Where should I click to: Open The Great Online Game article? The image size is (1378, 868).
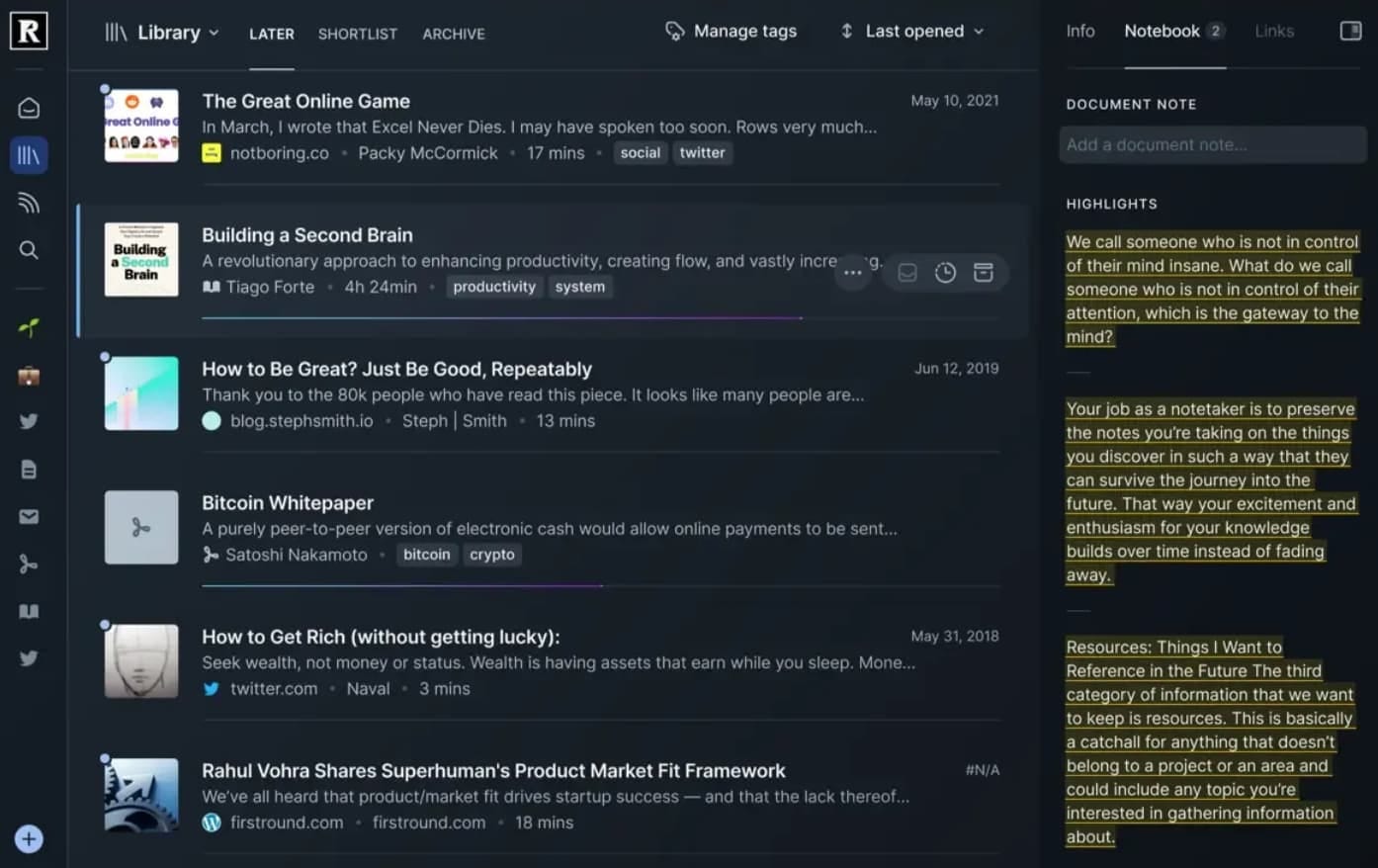point(306,101)
